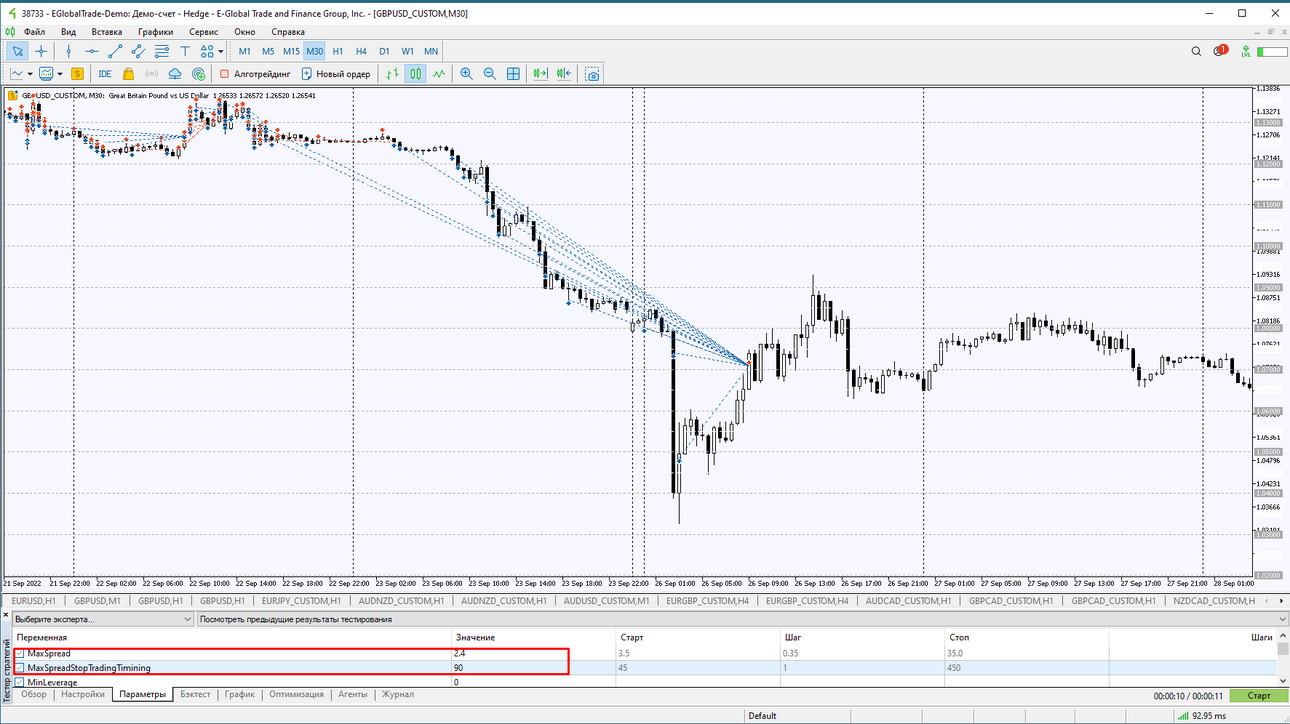1290x724 pixels.
Task: Enable Алготрейдинг button
Action: point(255,74)
